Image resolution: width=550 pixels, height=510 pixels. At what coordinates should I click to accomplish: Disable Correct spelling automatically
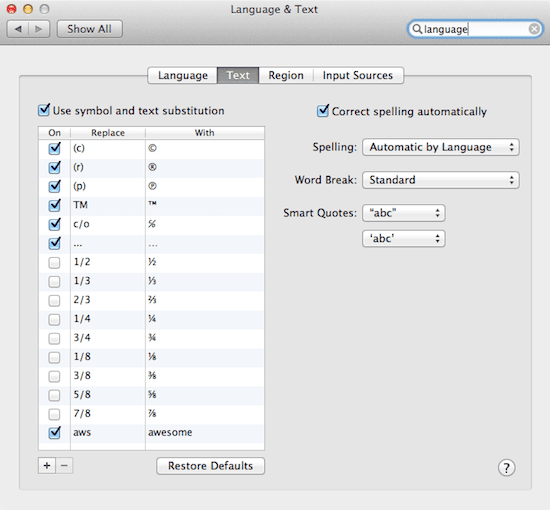coord(323,110)
